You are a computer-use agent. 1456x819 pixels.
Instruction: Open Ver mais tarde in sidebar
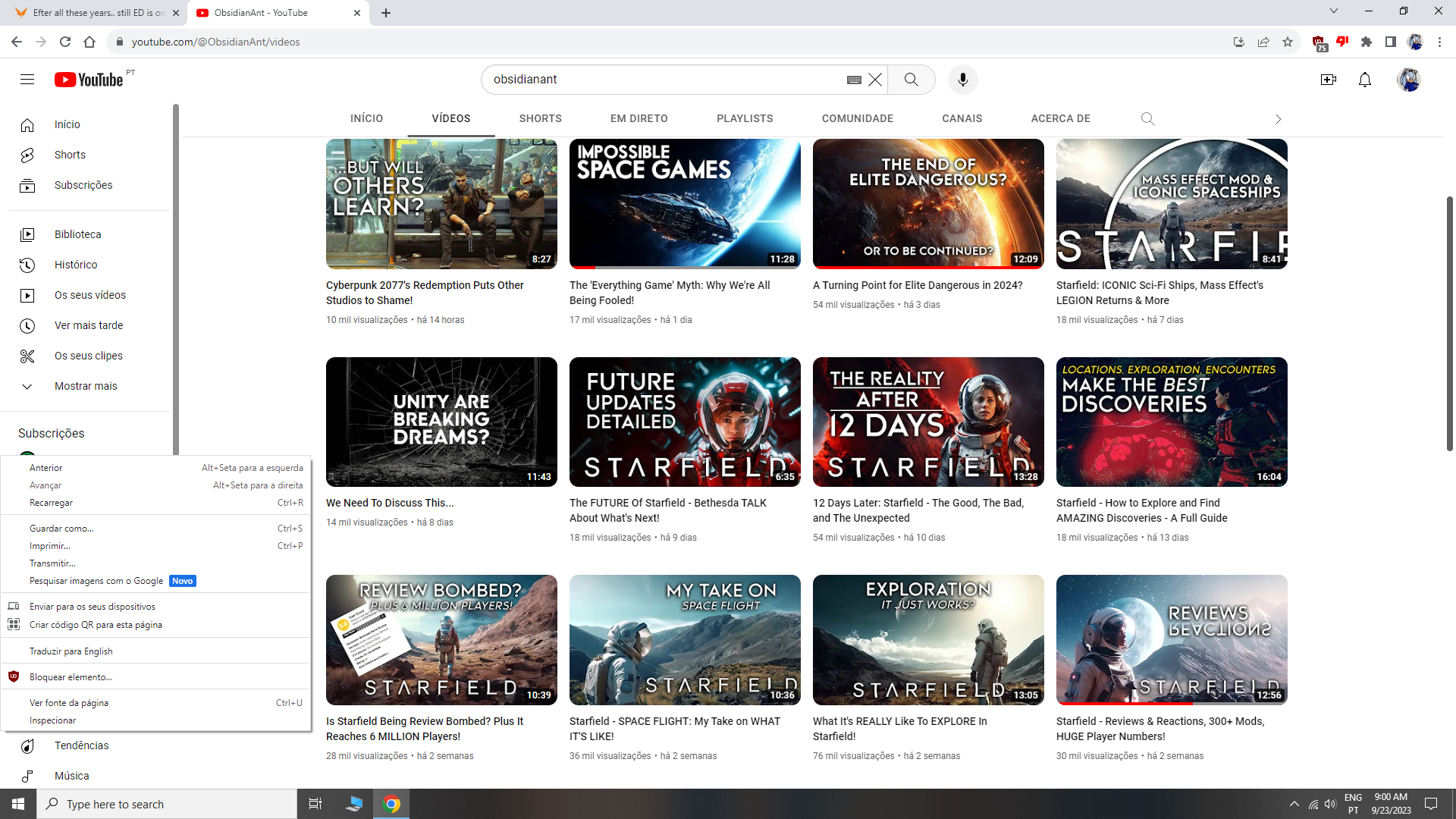pos(89,325)
